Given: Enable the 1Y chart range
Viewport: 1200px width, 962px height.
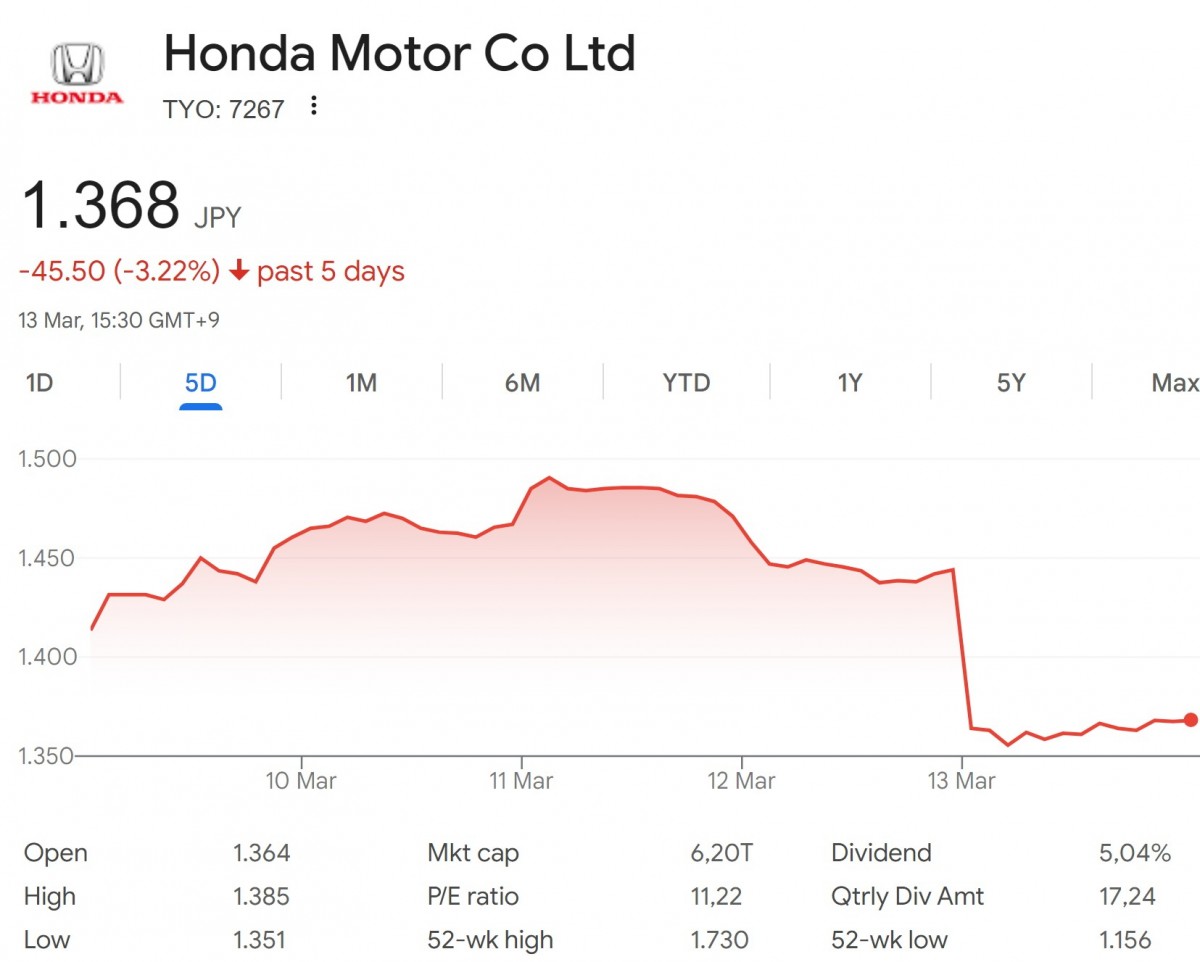Looking at the screenshot, I should 848,383.
